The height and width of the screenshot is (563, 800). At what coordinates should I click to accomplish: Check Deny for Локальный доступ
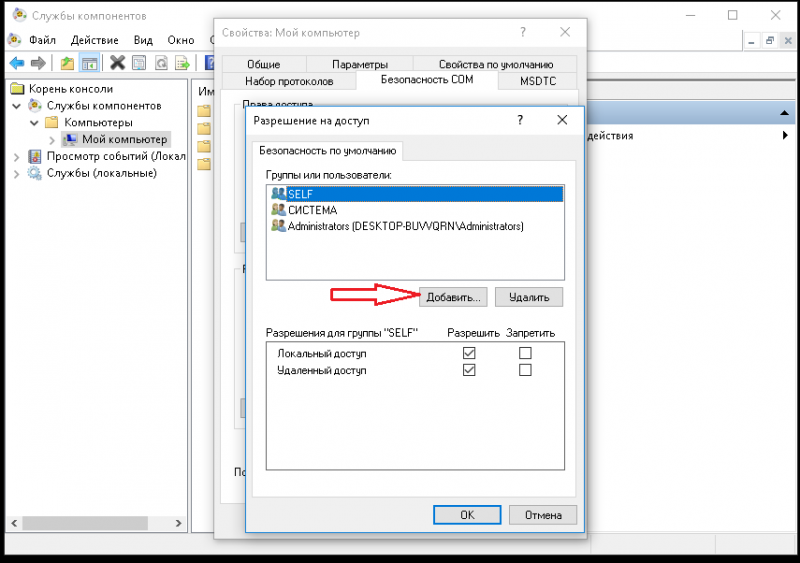525,353
